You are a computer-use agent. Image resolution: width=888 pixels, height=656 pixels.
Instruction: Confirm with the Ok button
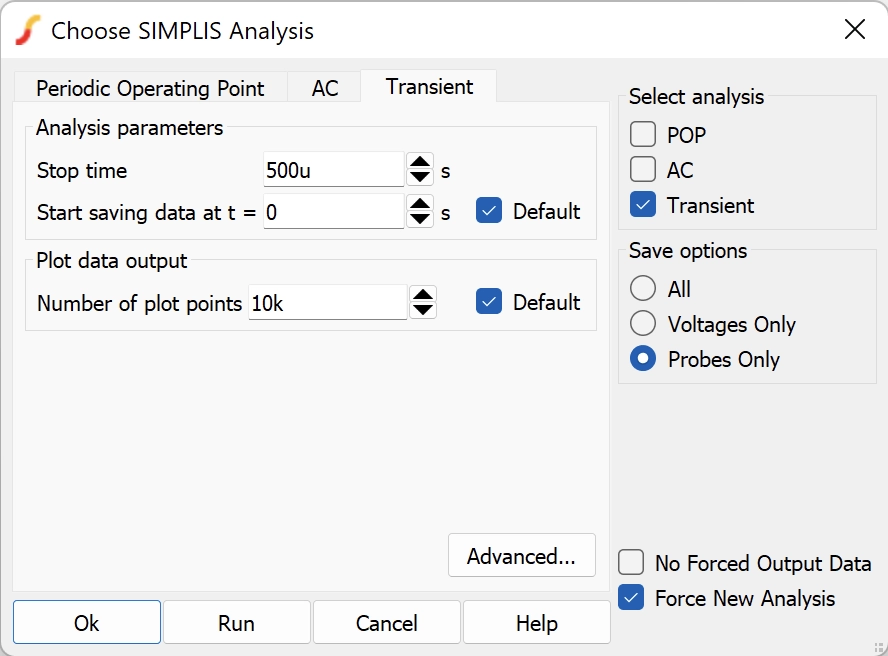click(87, 623)
